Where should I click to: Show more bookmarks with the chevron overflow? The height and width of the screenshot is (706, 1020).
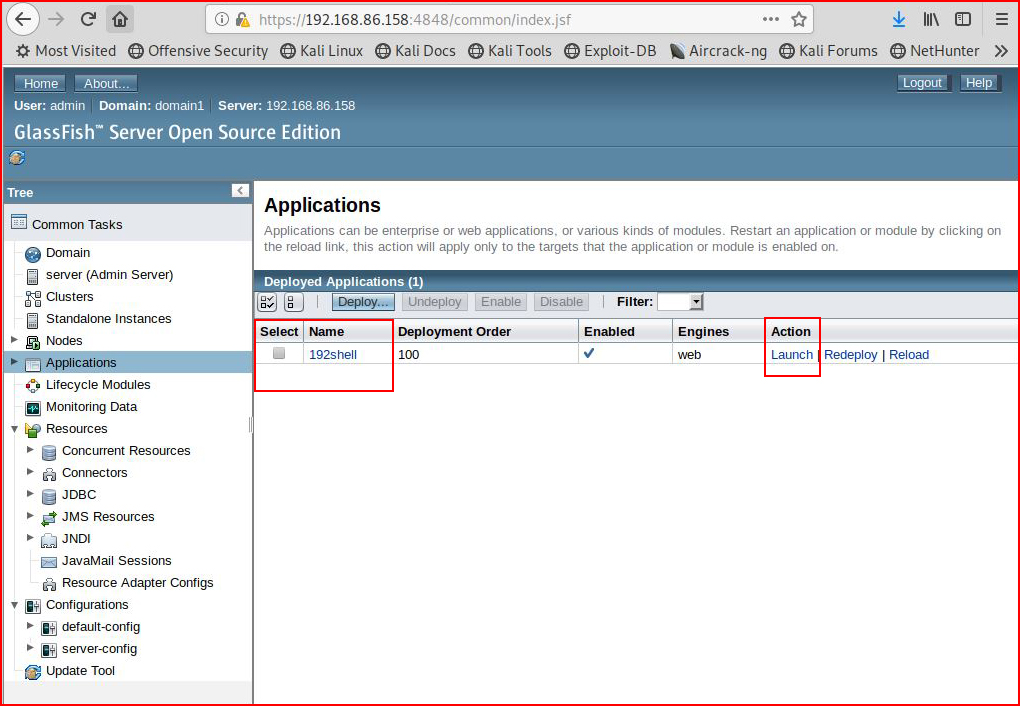pos(1001,51)
